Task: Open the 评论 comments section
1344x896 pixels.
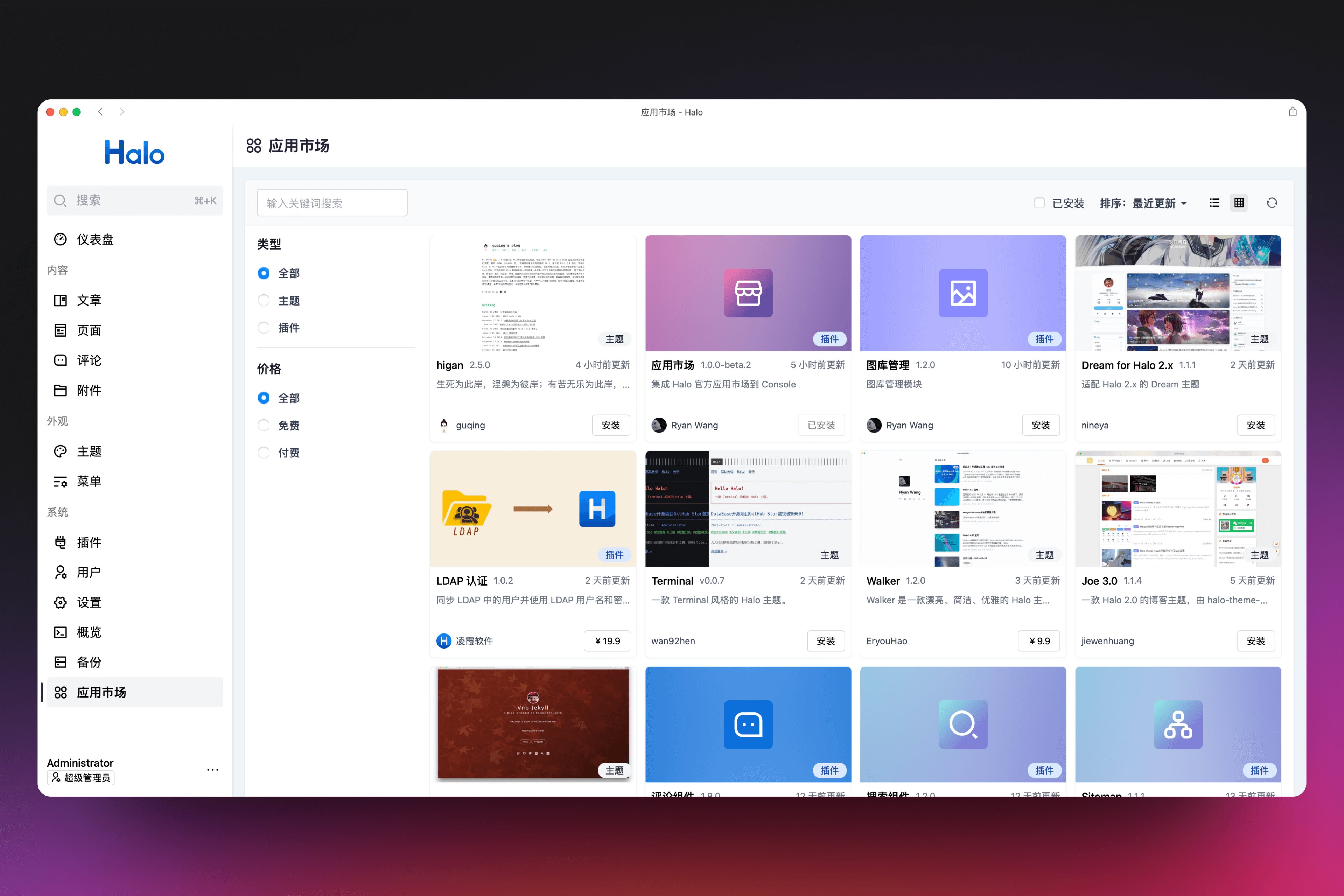Action: coord(90,360)
